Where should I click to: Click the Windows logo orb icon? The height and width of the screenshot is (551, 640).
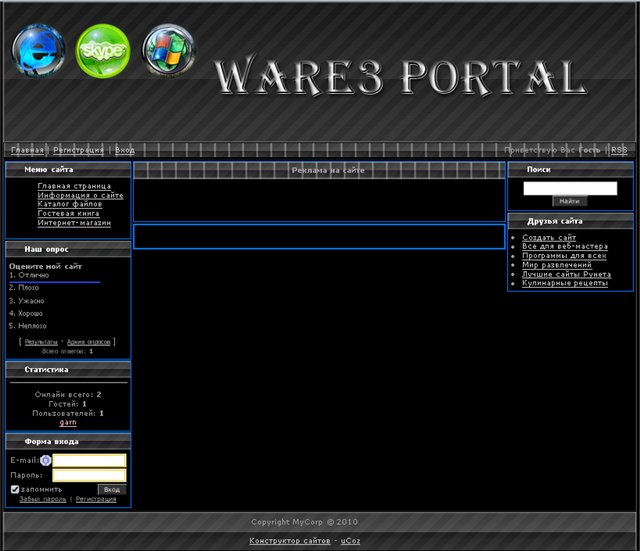[168, 50]
